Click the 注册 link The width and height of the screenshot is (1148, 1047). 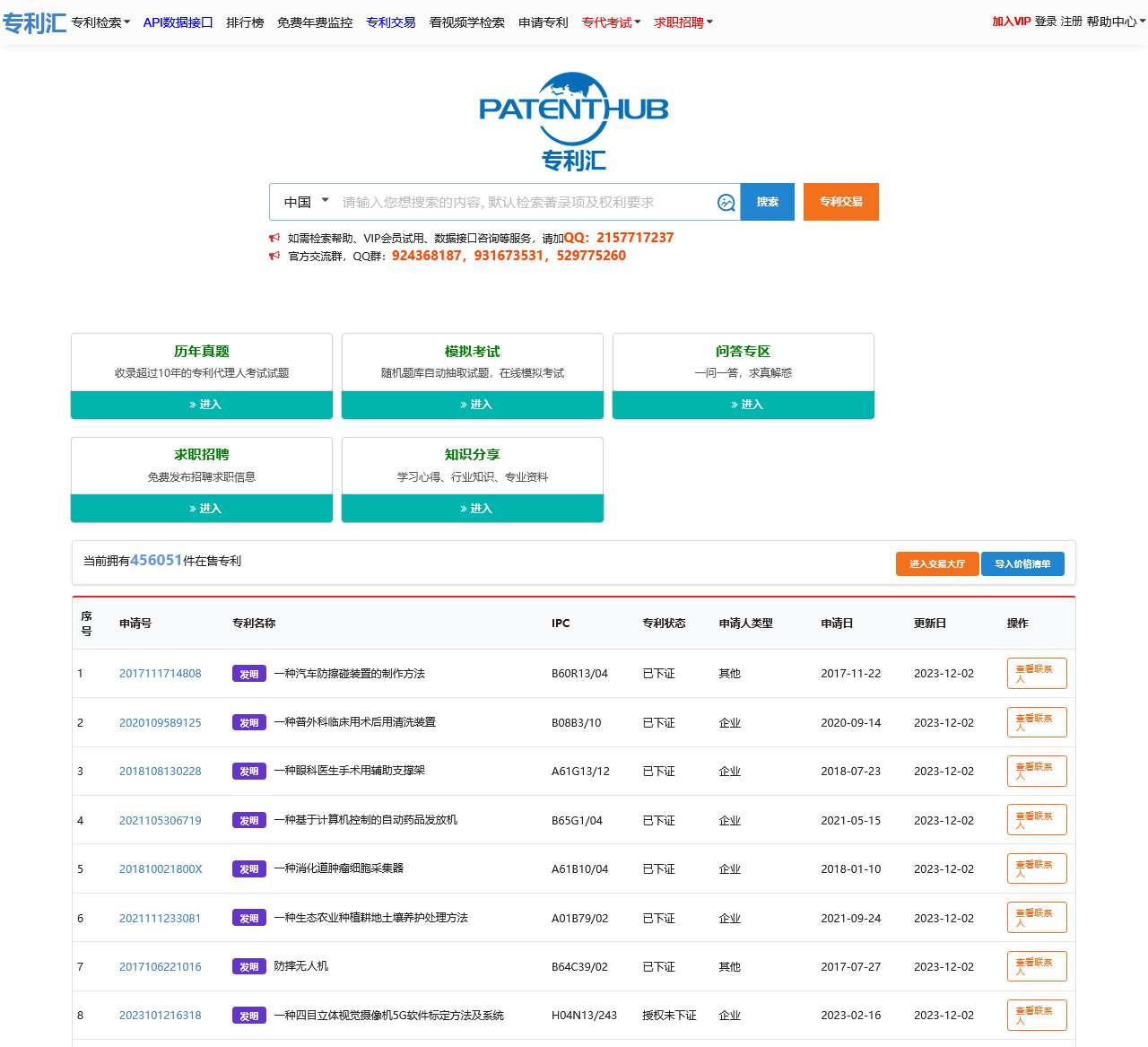click(x=1072, y=22)
